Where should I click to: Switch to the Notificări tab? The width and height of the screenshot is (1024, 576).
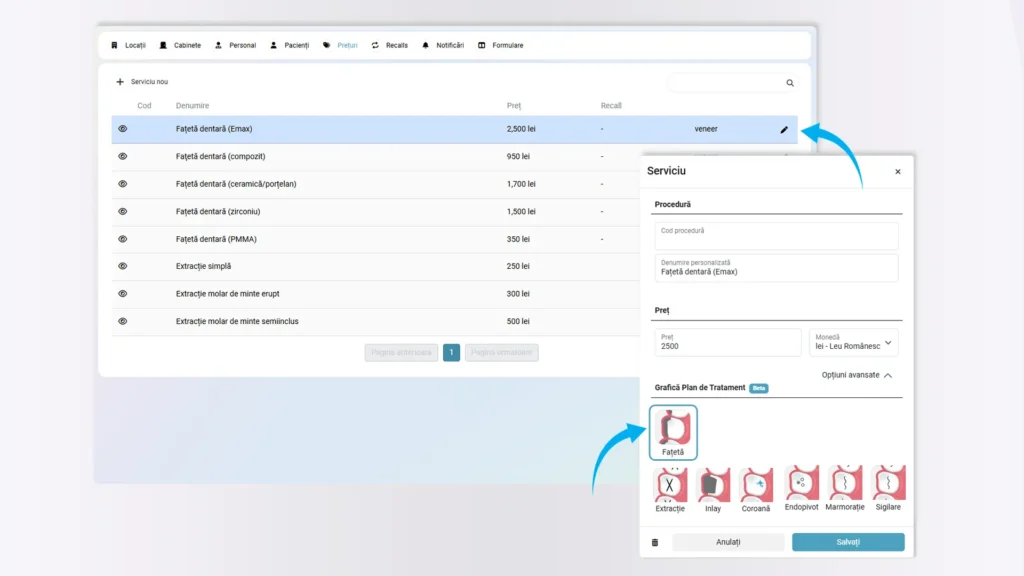coord(443,45)
